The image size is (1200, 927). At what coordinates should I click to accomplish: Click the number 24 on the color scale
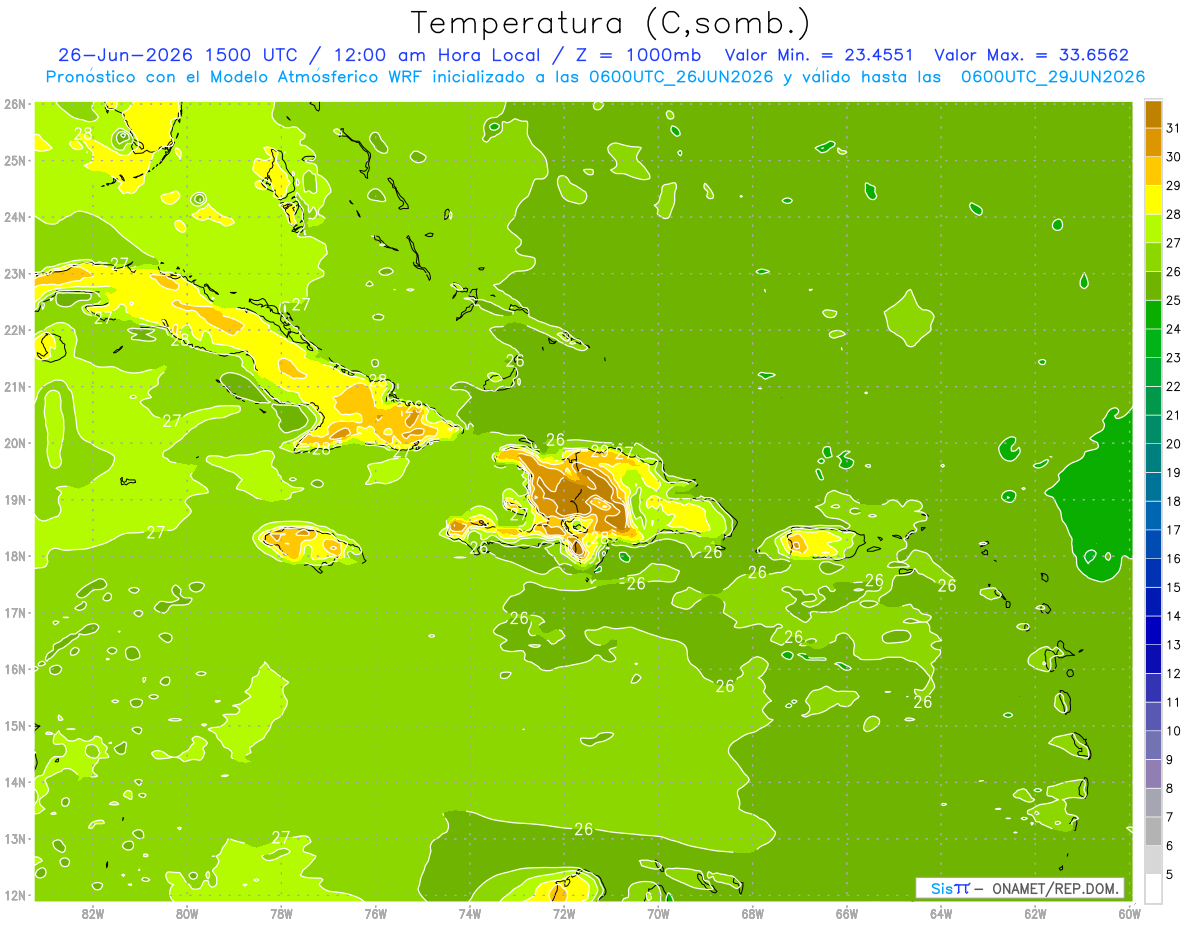tap(1173, 329)
